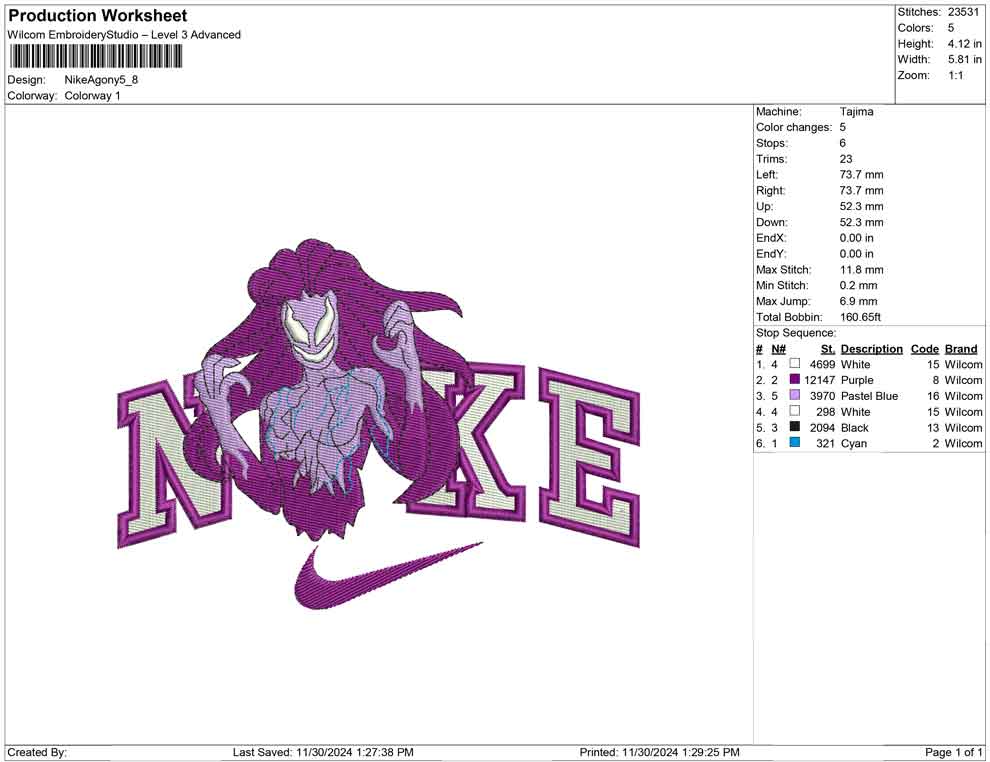
Task: Click the 'Brand' column header
Action: pos(961,349)
